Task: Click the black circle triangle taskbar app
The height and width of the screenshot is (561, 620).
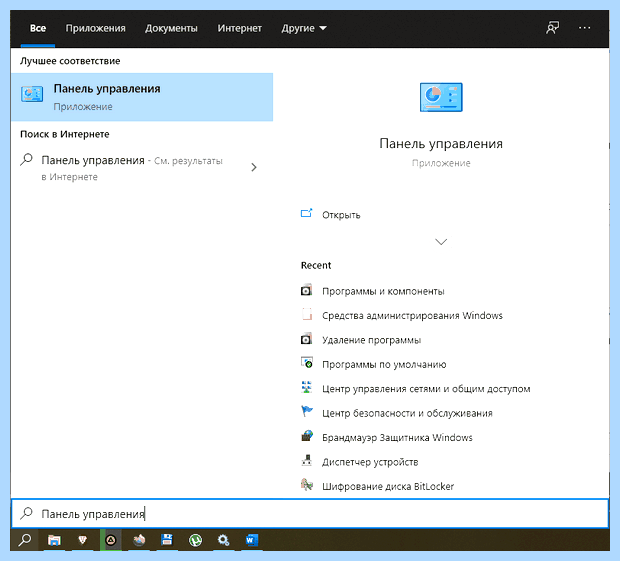Action: pyautogui.click(x=111, y=540)
